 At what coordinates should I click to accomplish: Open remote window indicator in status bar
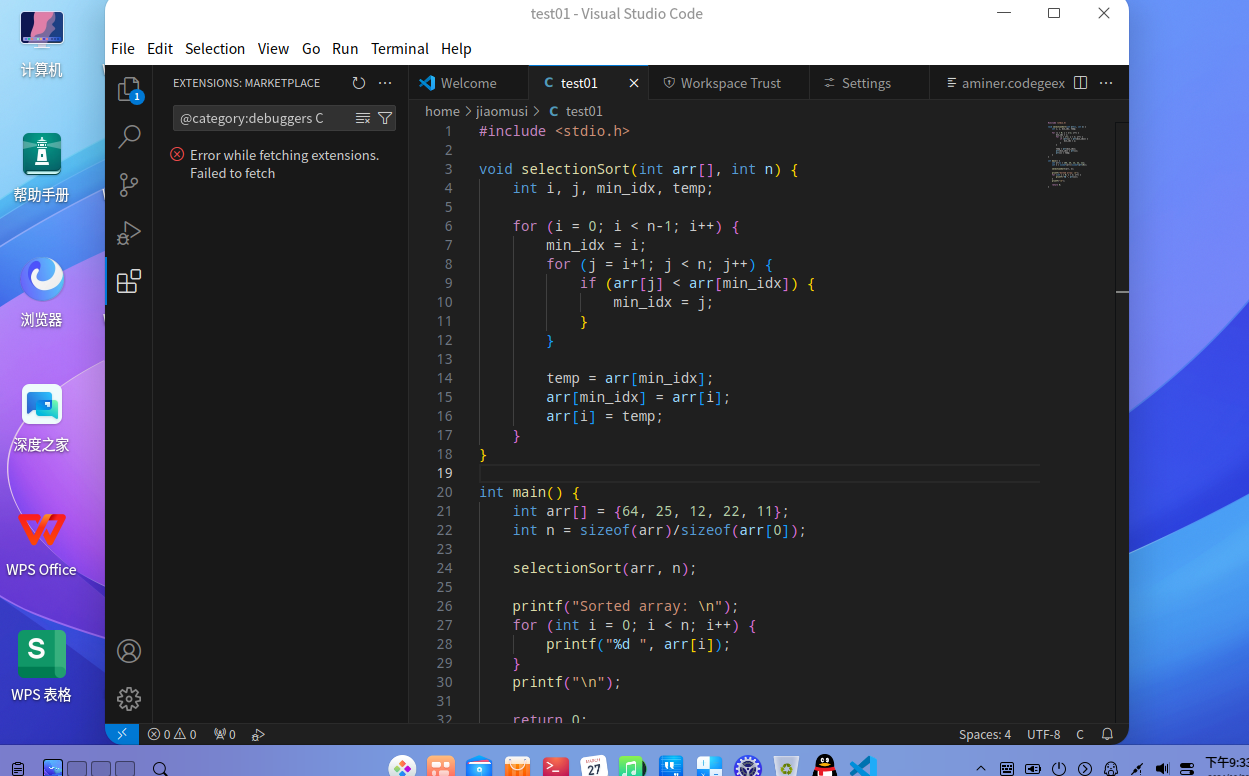(x=122, y=734)
